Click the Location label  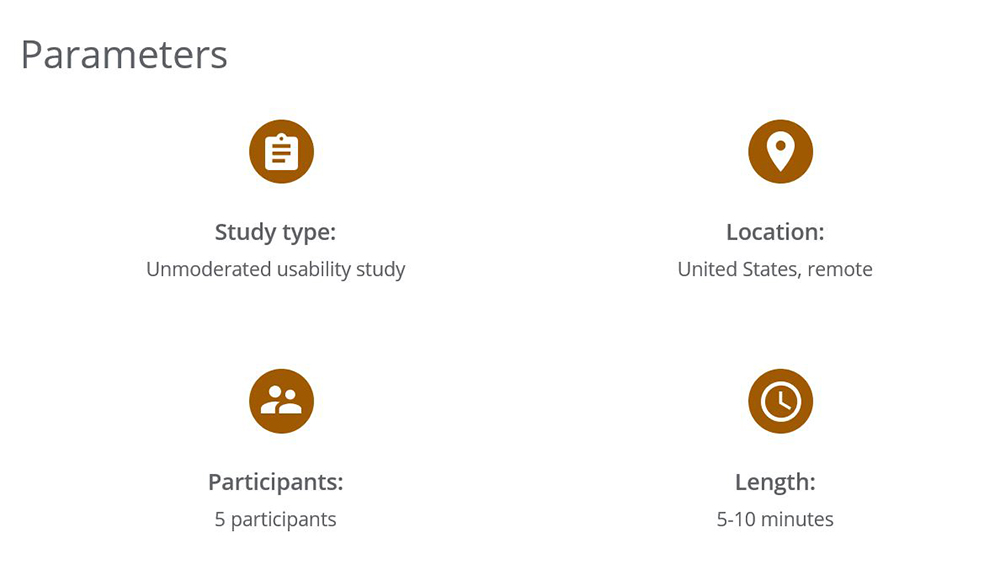(776, 232)
